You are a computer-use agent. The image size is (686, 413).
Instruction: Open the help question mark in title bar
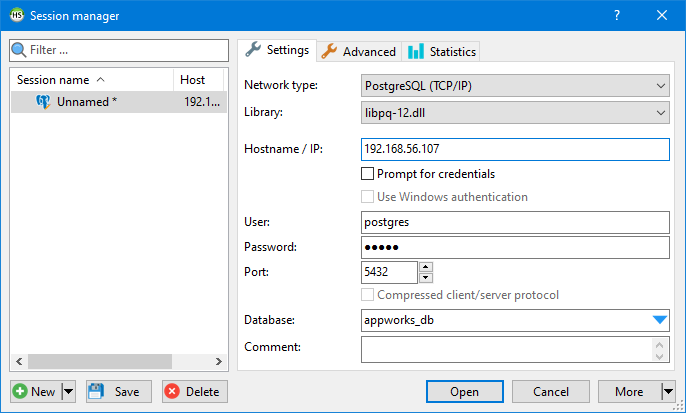[x=617, y=15]
